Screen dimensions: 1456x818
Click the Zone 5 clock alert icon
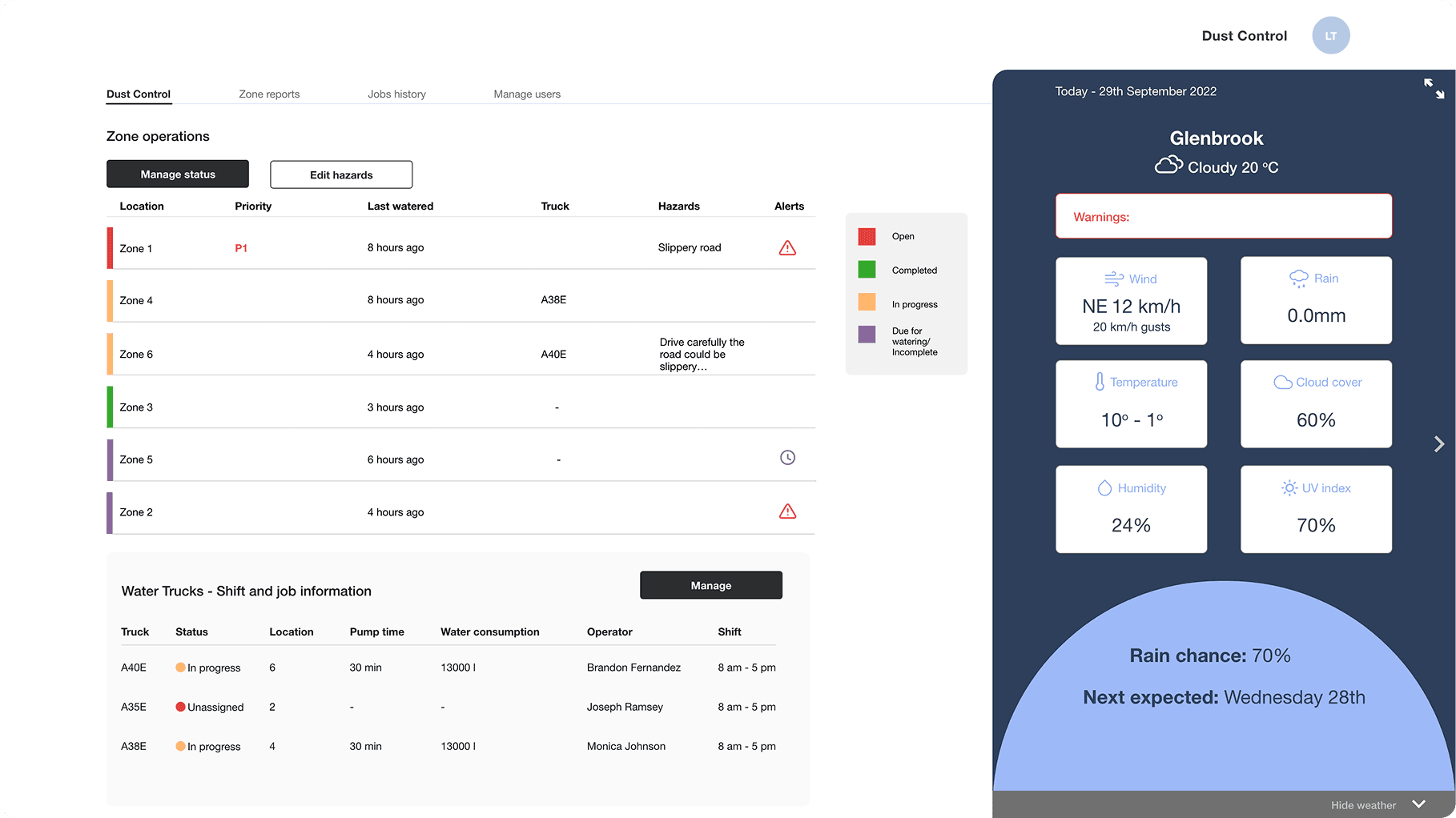pos(787,458)
